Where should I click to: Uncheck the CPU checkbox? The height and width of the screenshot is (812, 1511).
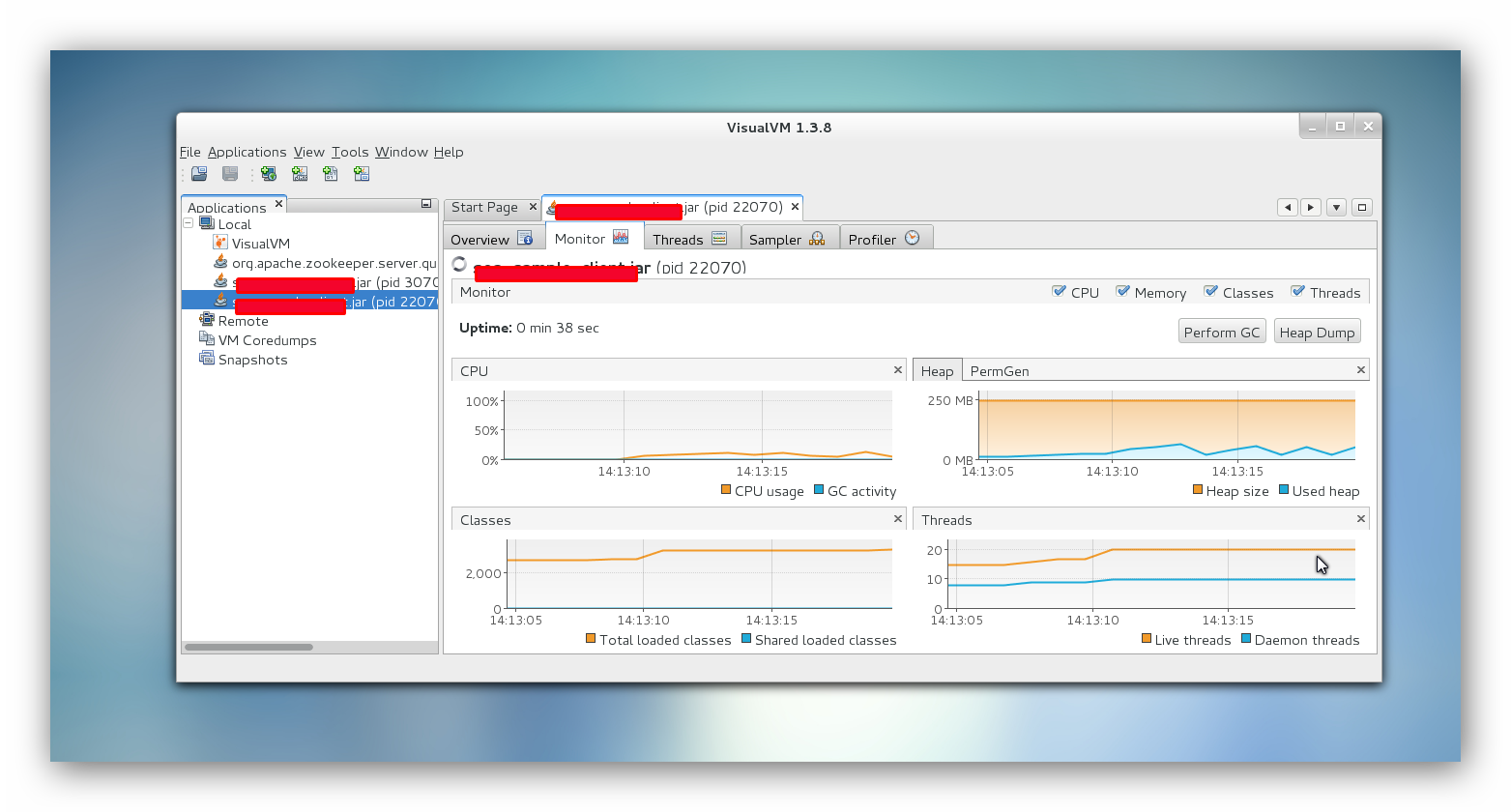(x=1059, y=291)
